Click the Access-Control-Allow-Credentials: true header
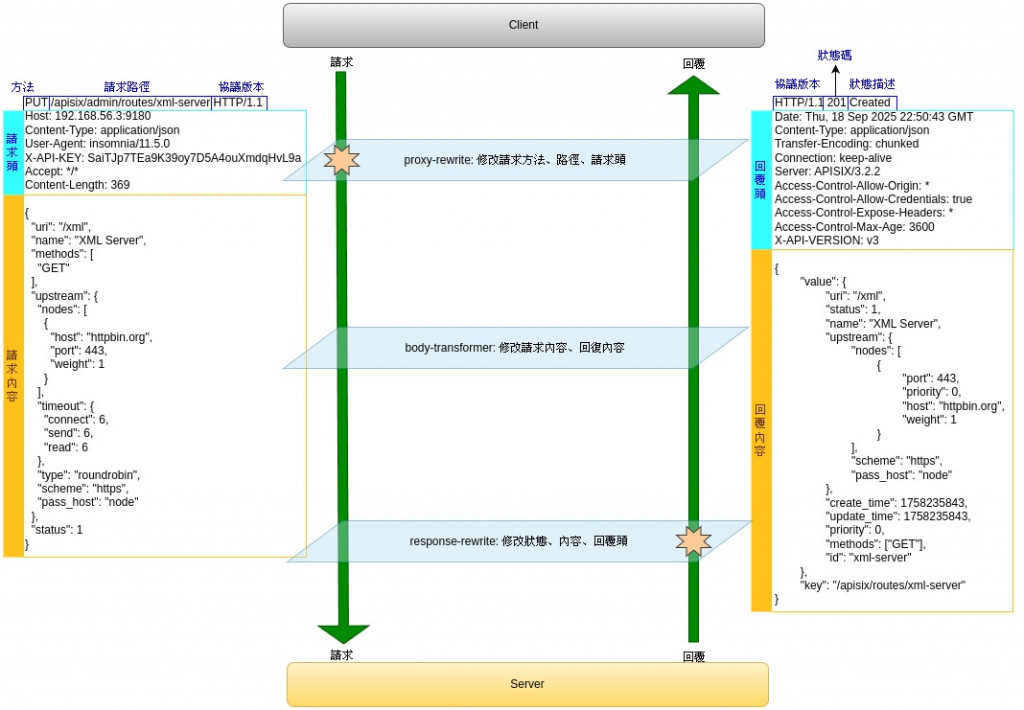This screenshot has width=1024, height=710. [x=873, y=199]
